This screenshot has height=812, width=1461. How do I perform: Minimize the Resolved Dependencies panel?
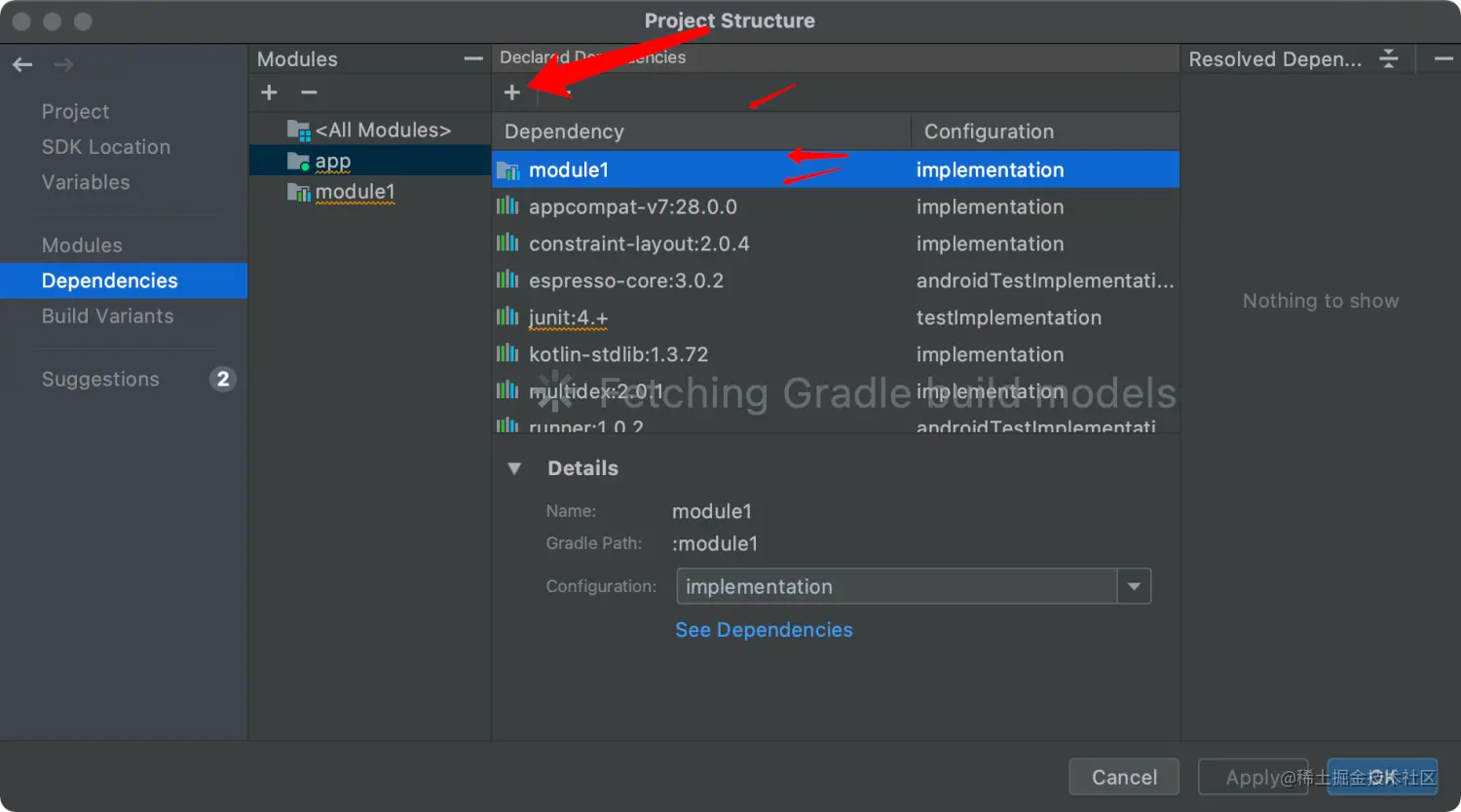pyautogui.click(x=1443, y=59)
